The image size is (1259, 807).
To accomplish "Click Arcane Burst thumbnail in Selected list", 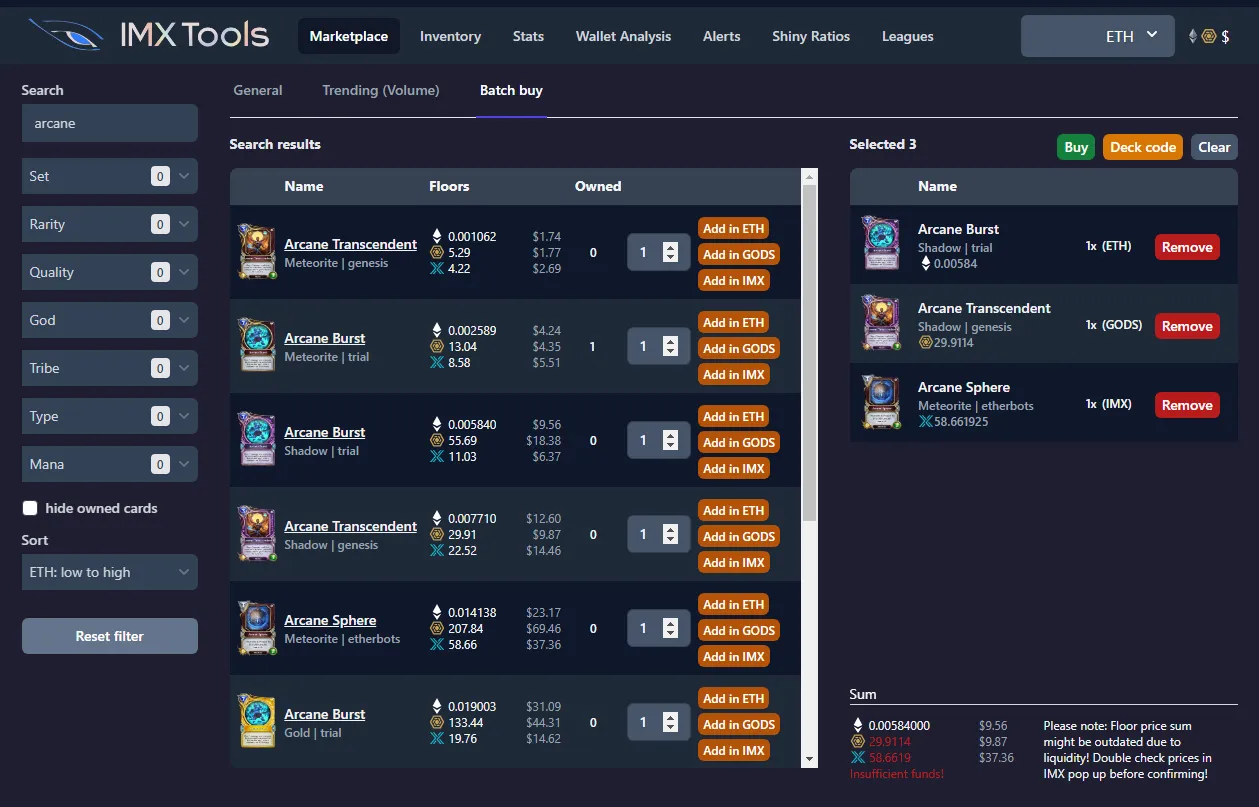I will [x=881, y=244].
